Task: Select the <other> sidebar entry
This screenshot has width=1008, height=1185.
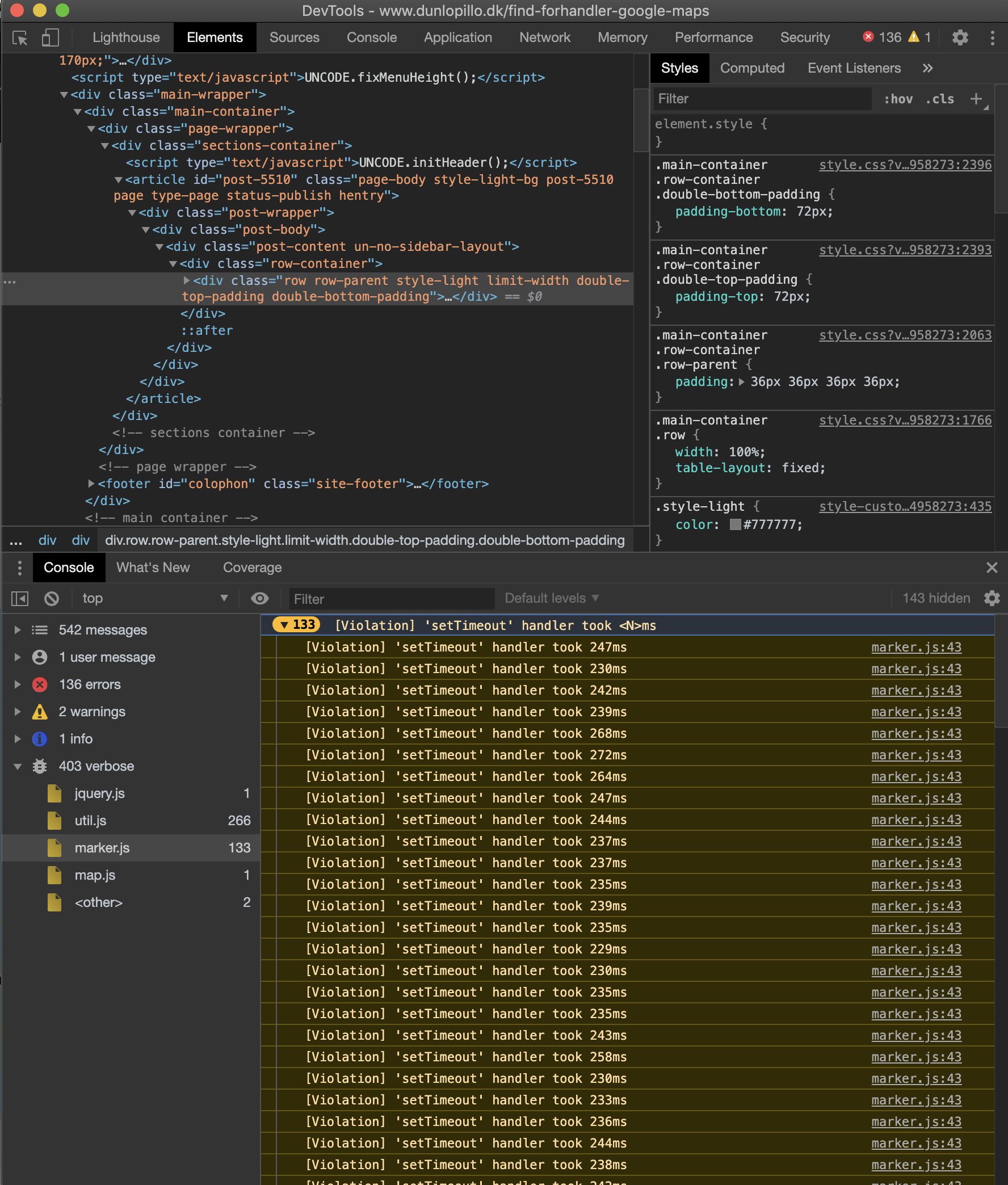Action: pos(131,902)
